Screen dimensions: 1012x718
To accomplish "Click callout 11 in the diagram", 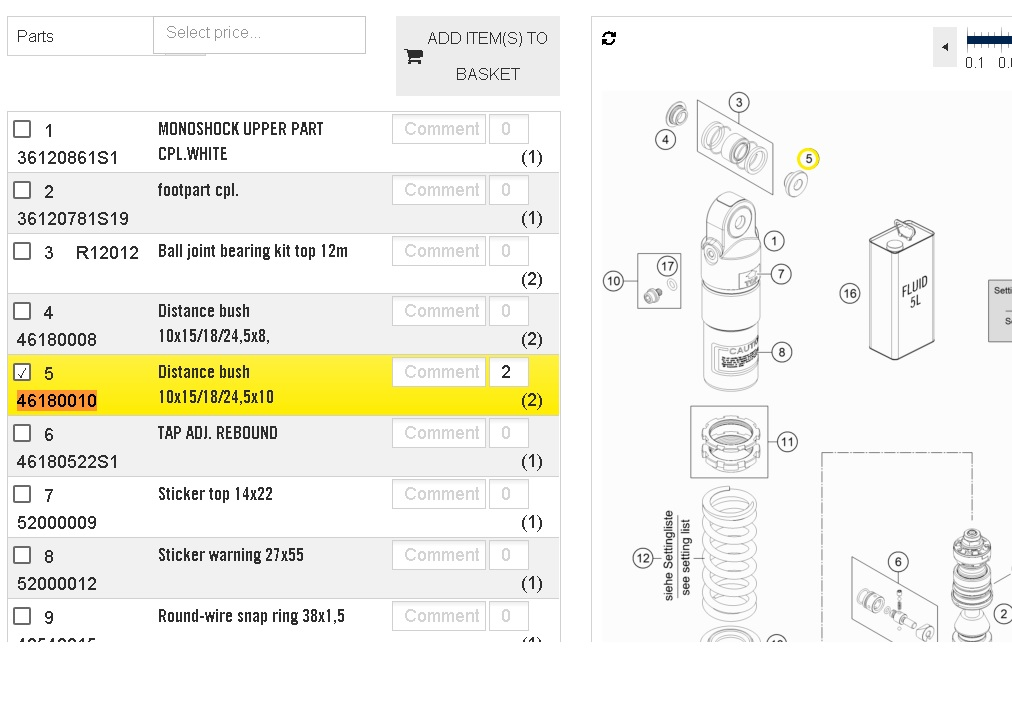I will coord(787,441).
